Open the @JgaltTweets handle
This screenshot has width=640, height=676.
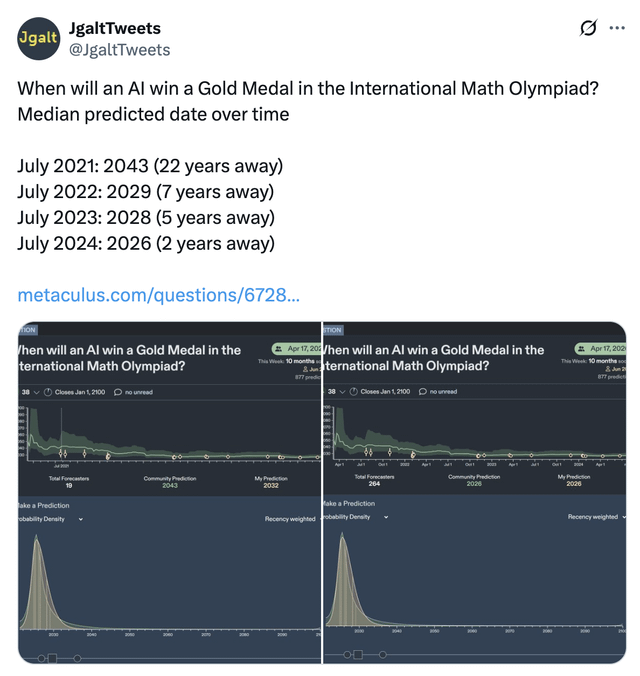[x=119, y=50]
